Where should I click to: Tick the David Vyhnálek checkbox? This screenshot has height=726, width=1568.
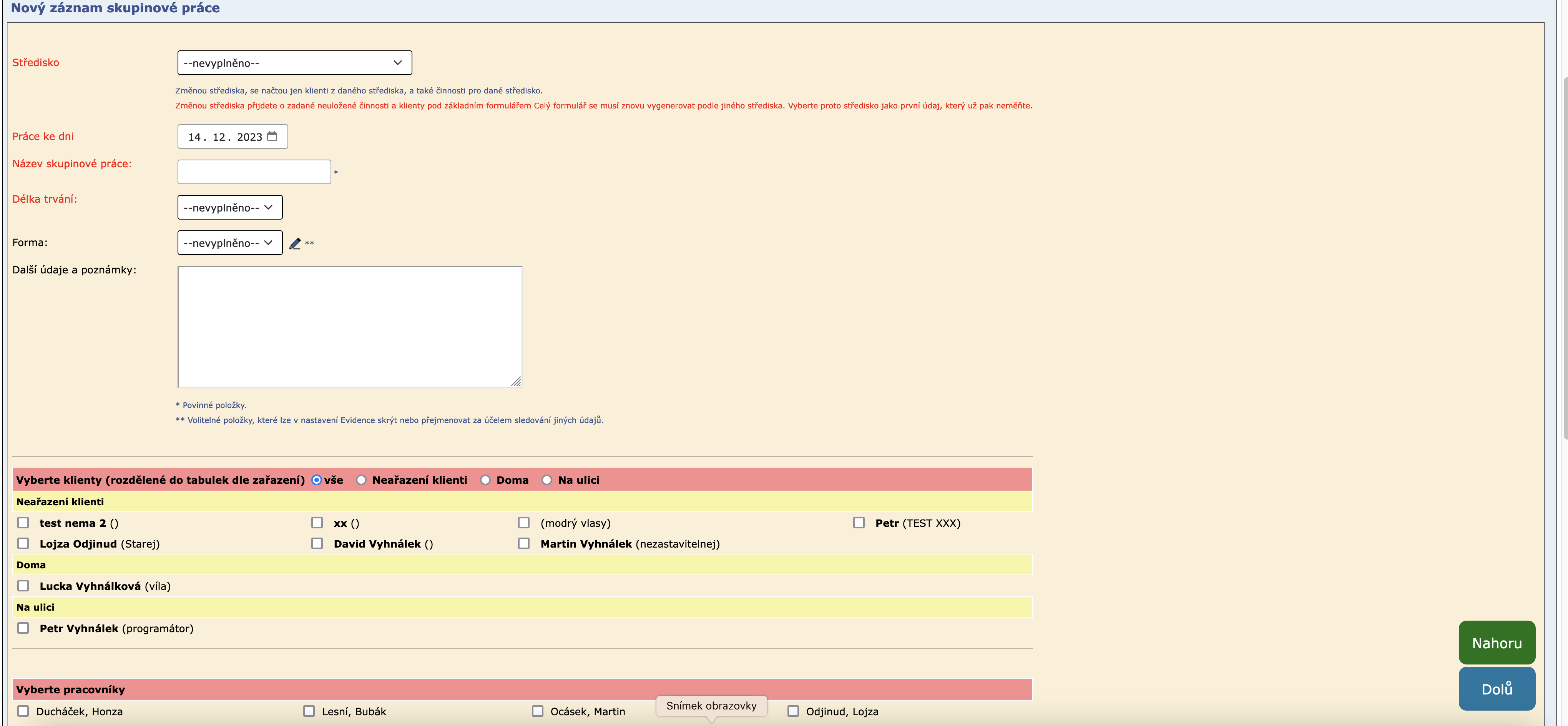pos(317,543)
